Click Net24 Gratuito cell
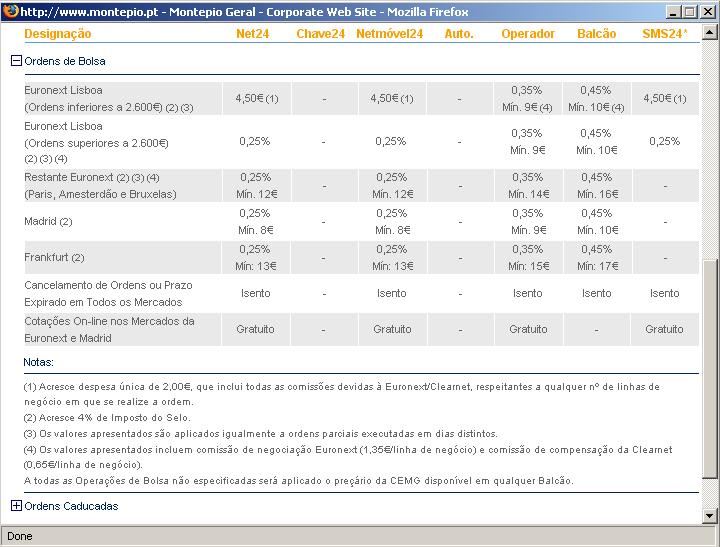Viewport: 720px width, 547px height. pos(256,329)
